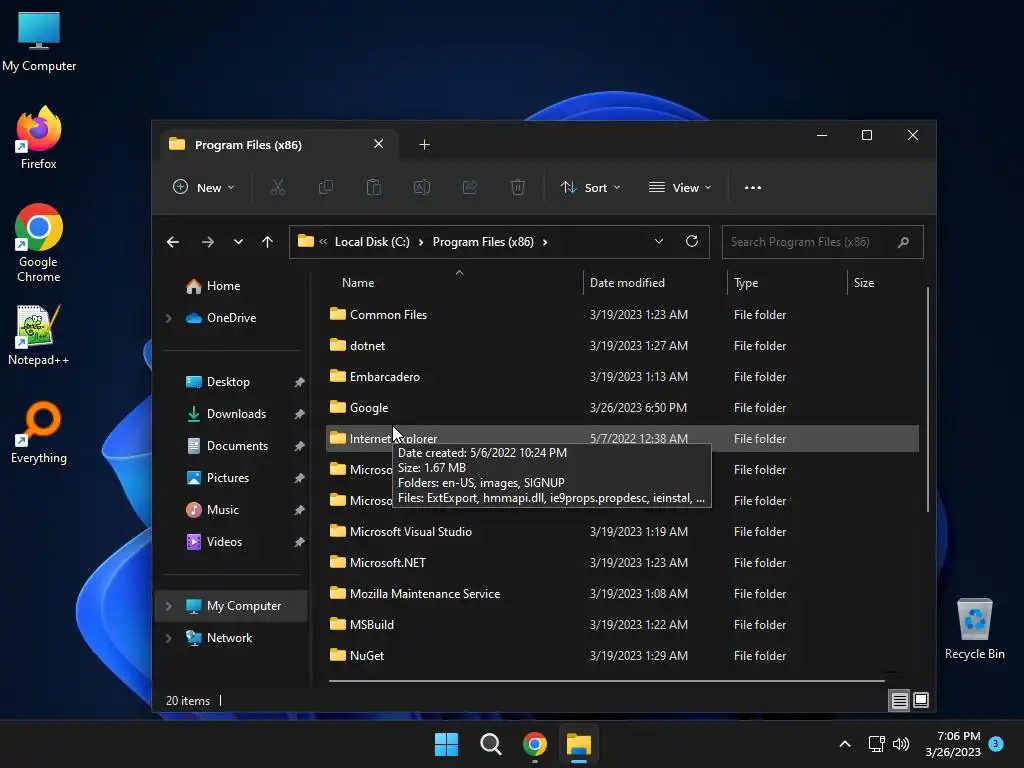
Task: Open recent locations dropdown chevron
Action: pyautogui.click(x=238, y=242)
